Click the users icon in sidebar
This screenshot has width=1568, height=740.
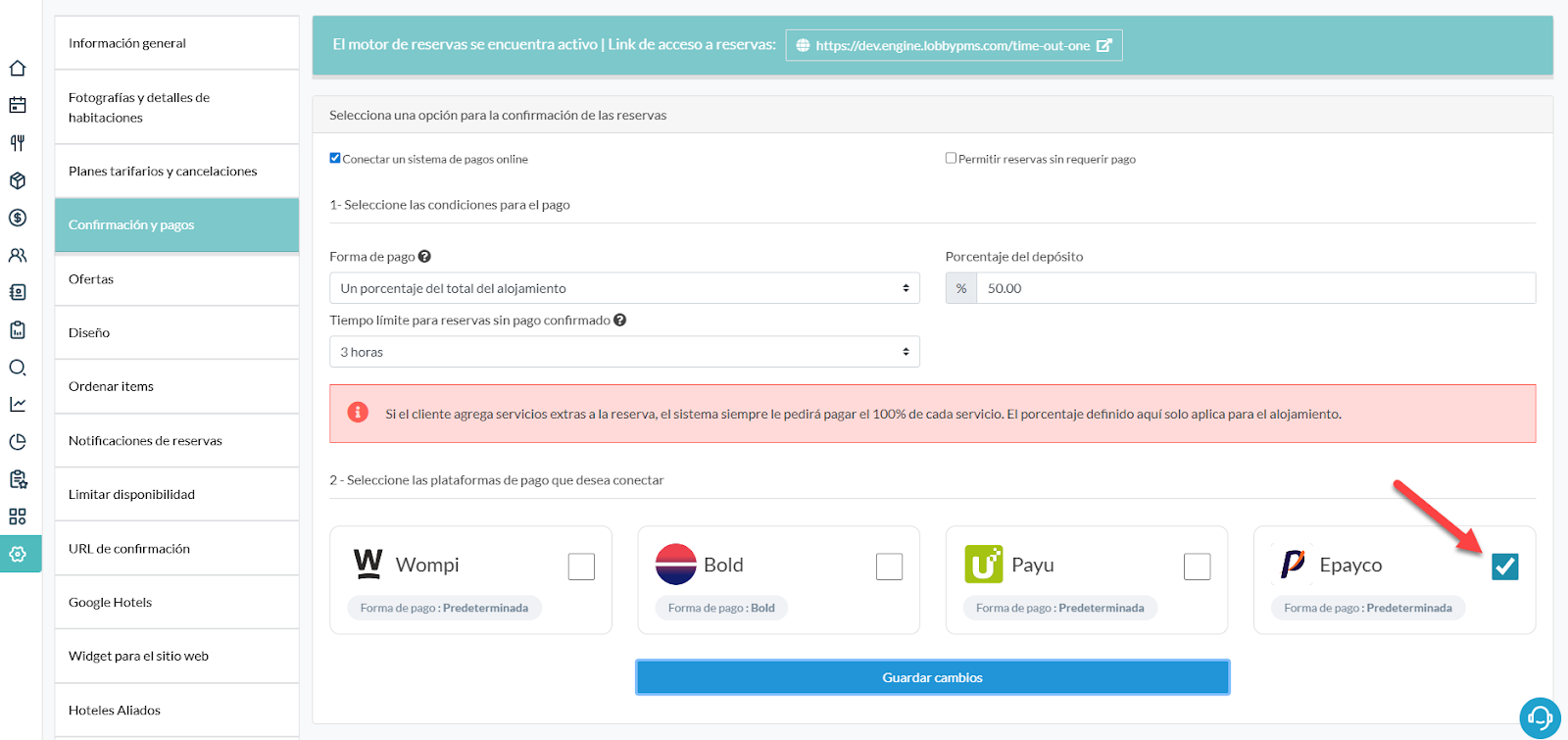point(18,255)
